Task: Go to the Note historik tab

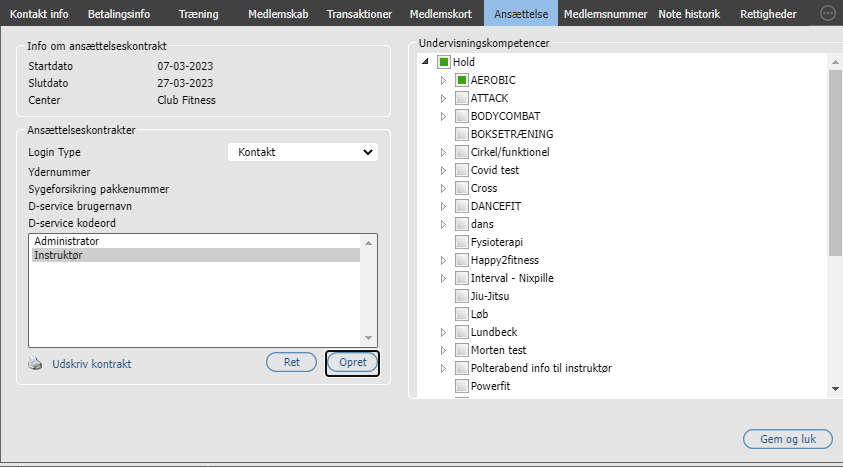Action: click(x=689, y=14)
